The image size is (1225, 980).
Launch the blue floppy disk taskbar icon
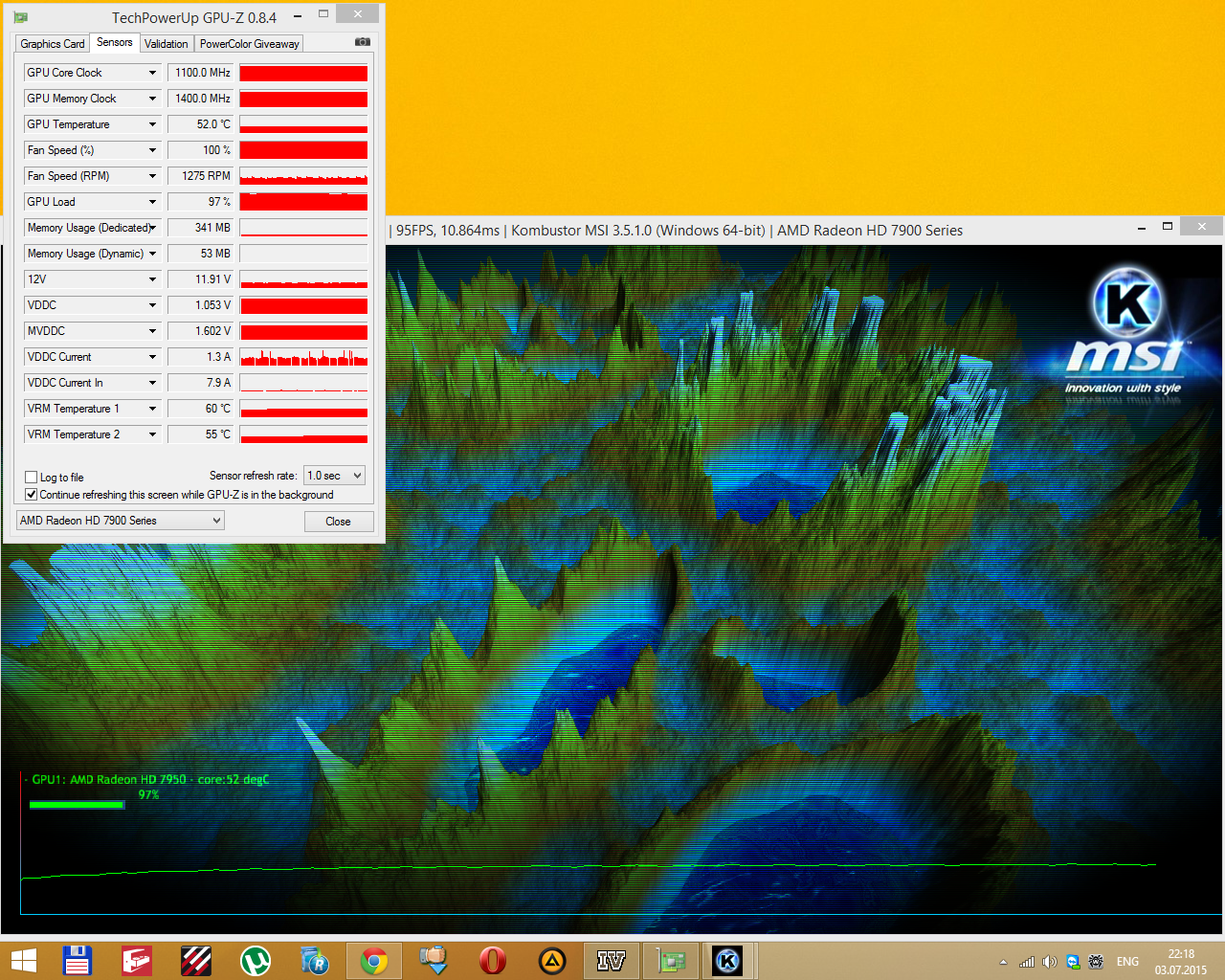tap(77, 961)
